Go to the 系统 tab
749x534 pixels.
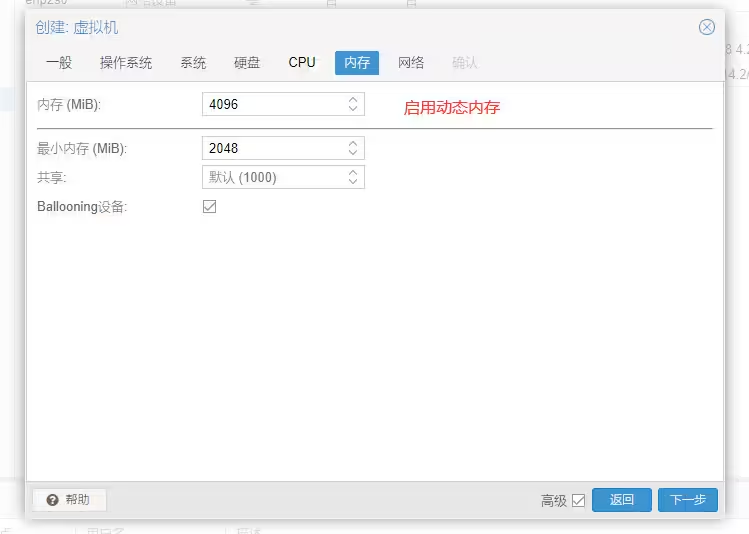pyautogui.click(x=193, y=63)
